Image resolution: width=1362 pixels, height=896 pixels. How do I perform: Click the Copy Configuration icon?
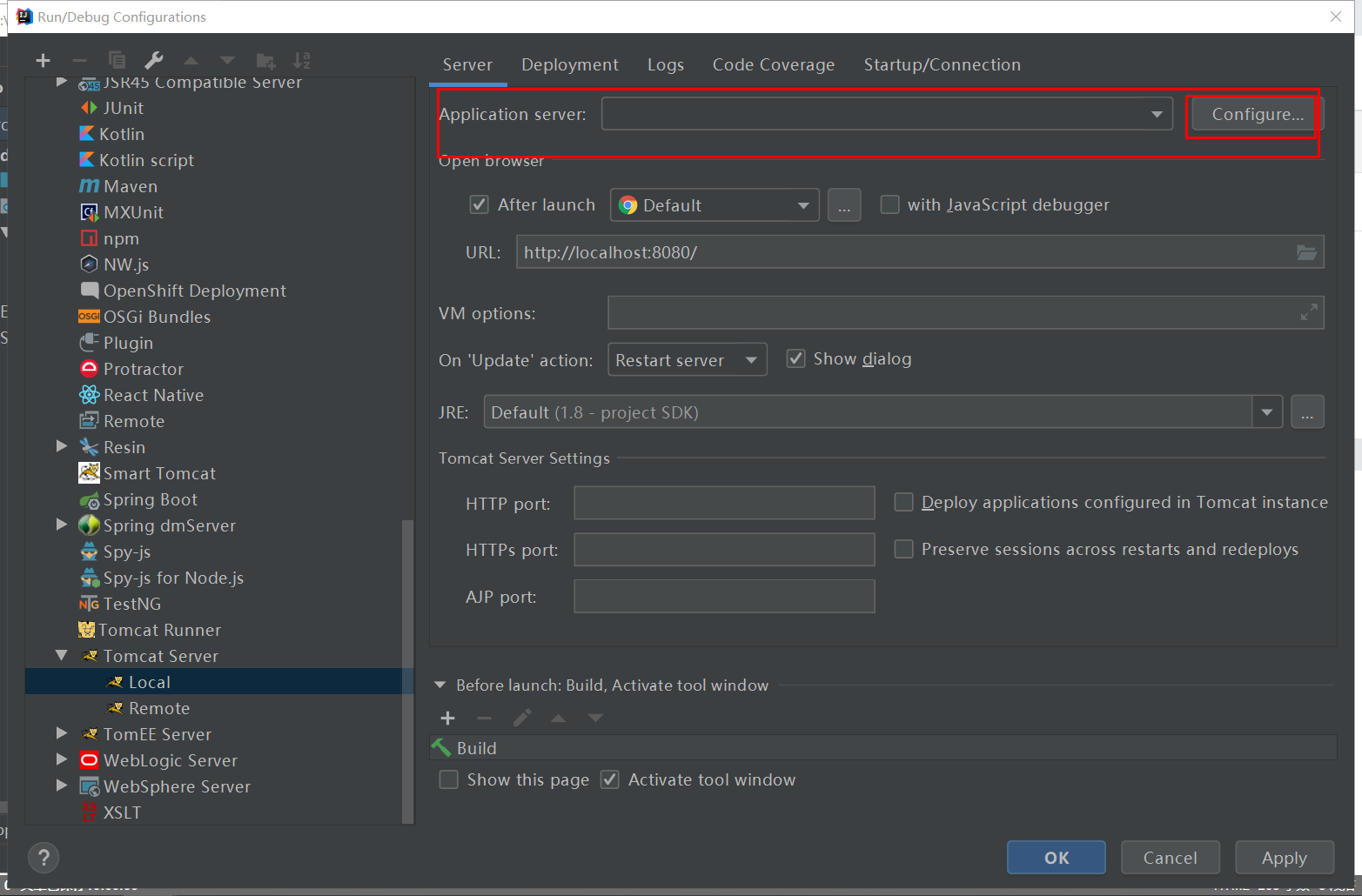116,60
